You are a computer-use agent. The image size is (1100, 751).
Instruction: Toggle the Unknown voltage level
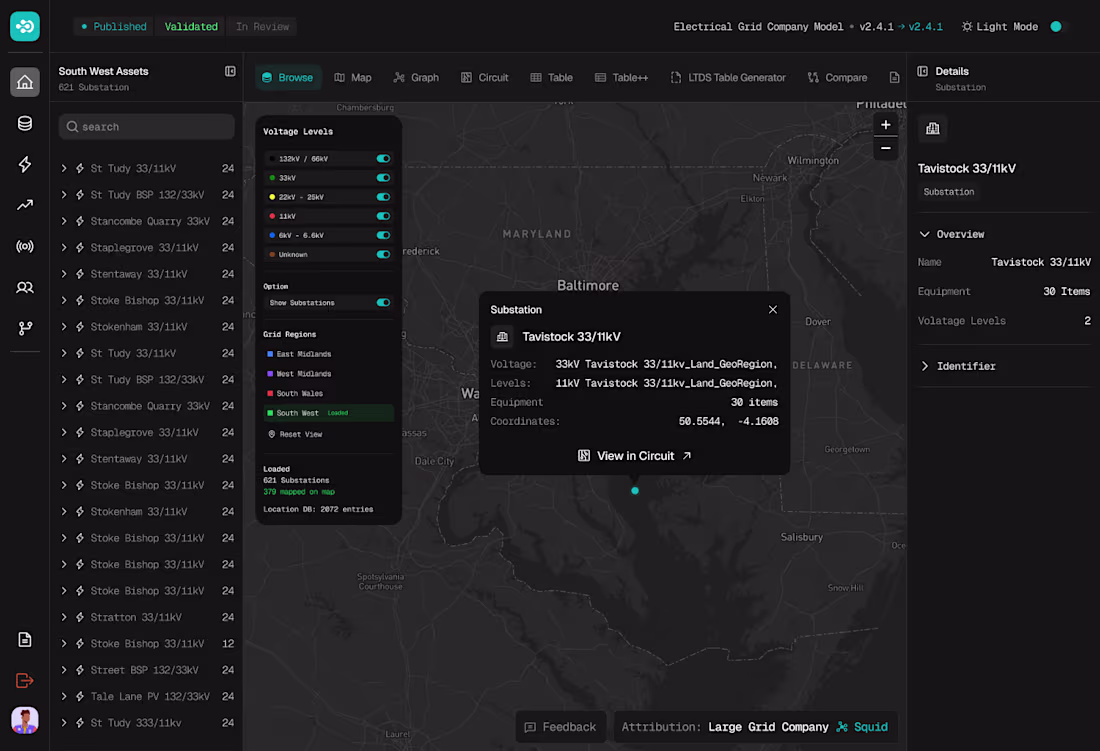[383, 255]
